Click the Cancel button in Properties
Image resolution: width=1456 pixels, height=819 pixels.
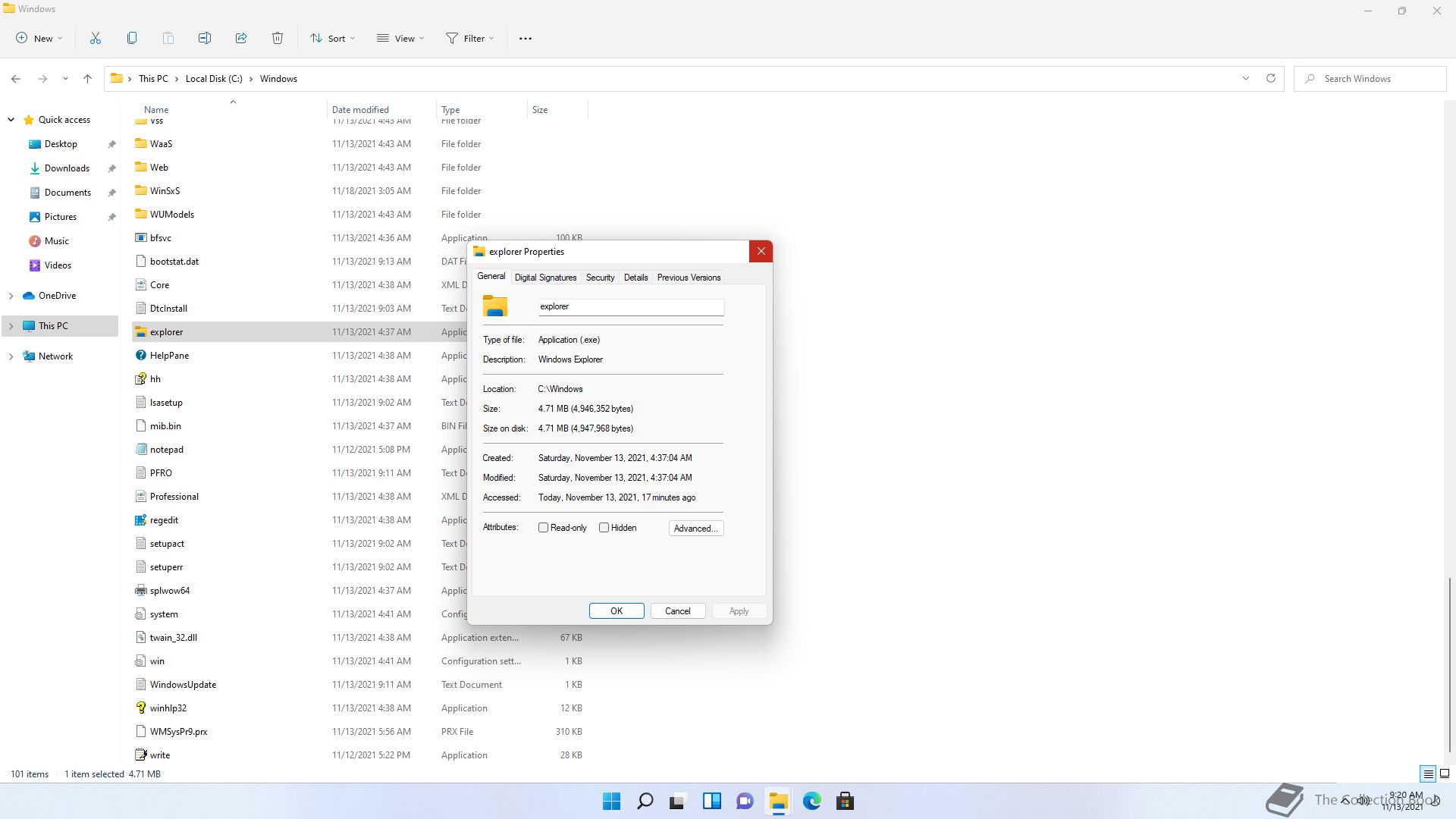[x=678, y=611]
